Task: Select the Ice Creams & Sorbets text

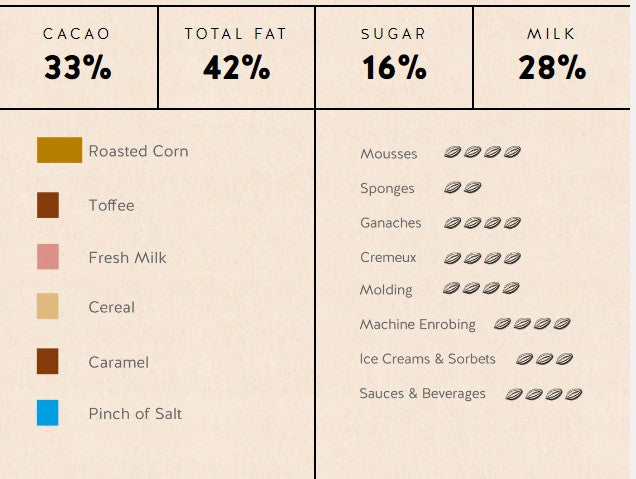Action: (x=428, y=359)
